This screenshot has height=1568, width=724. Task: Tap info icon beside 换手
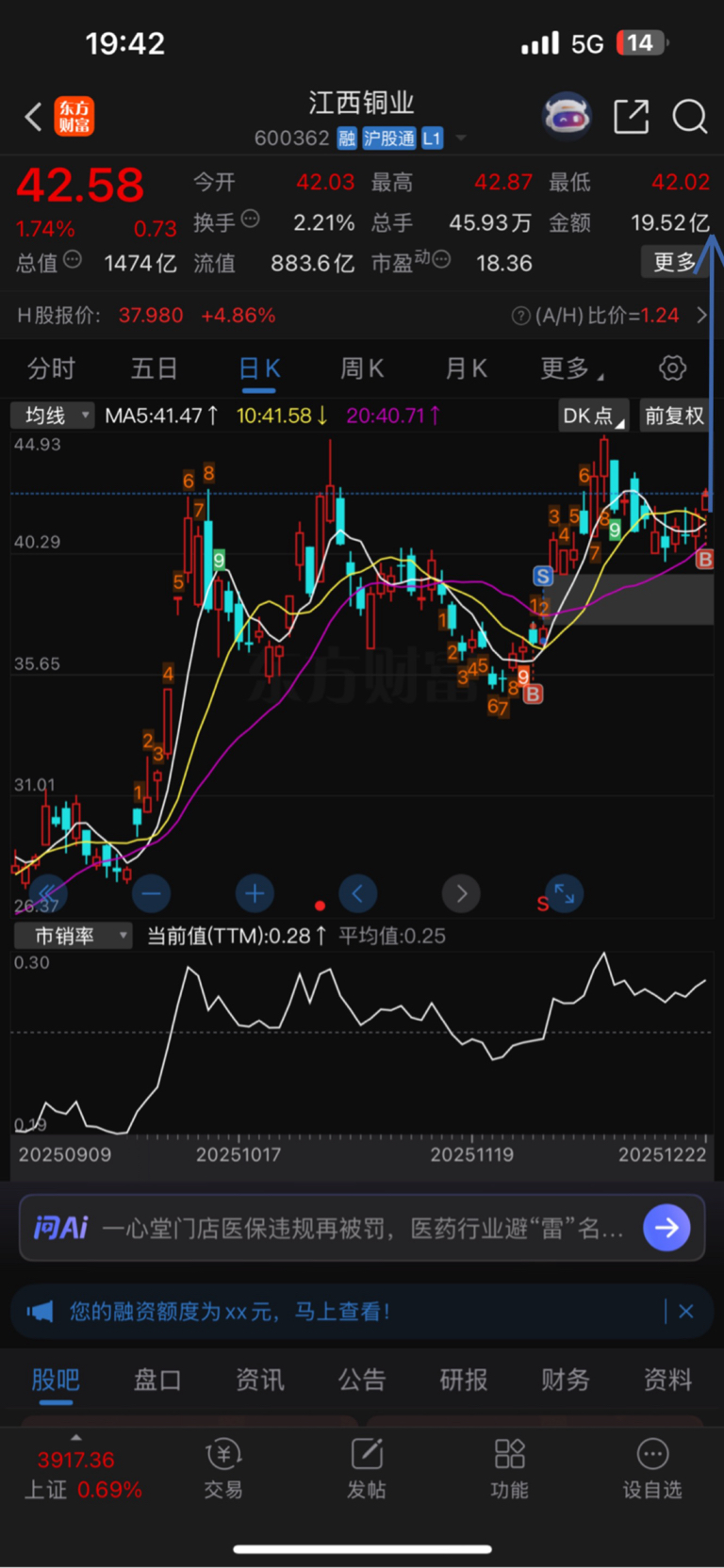(250, 219)
